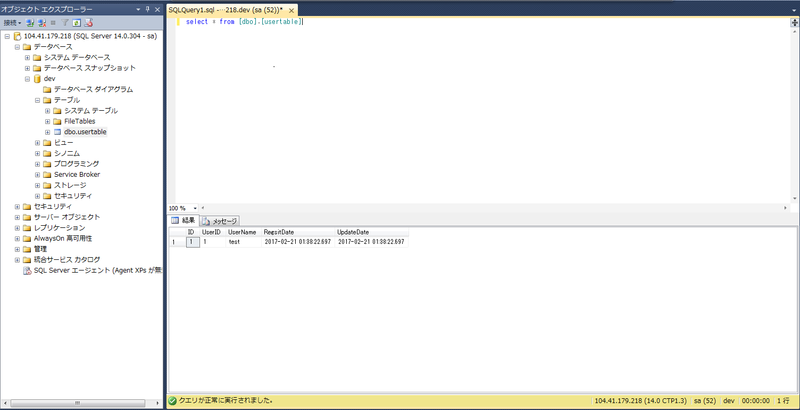Expand the システム データベース folder
This screenshot has width=800, height=410.
28,58
